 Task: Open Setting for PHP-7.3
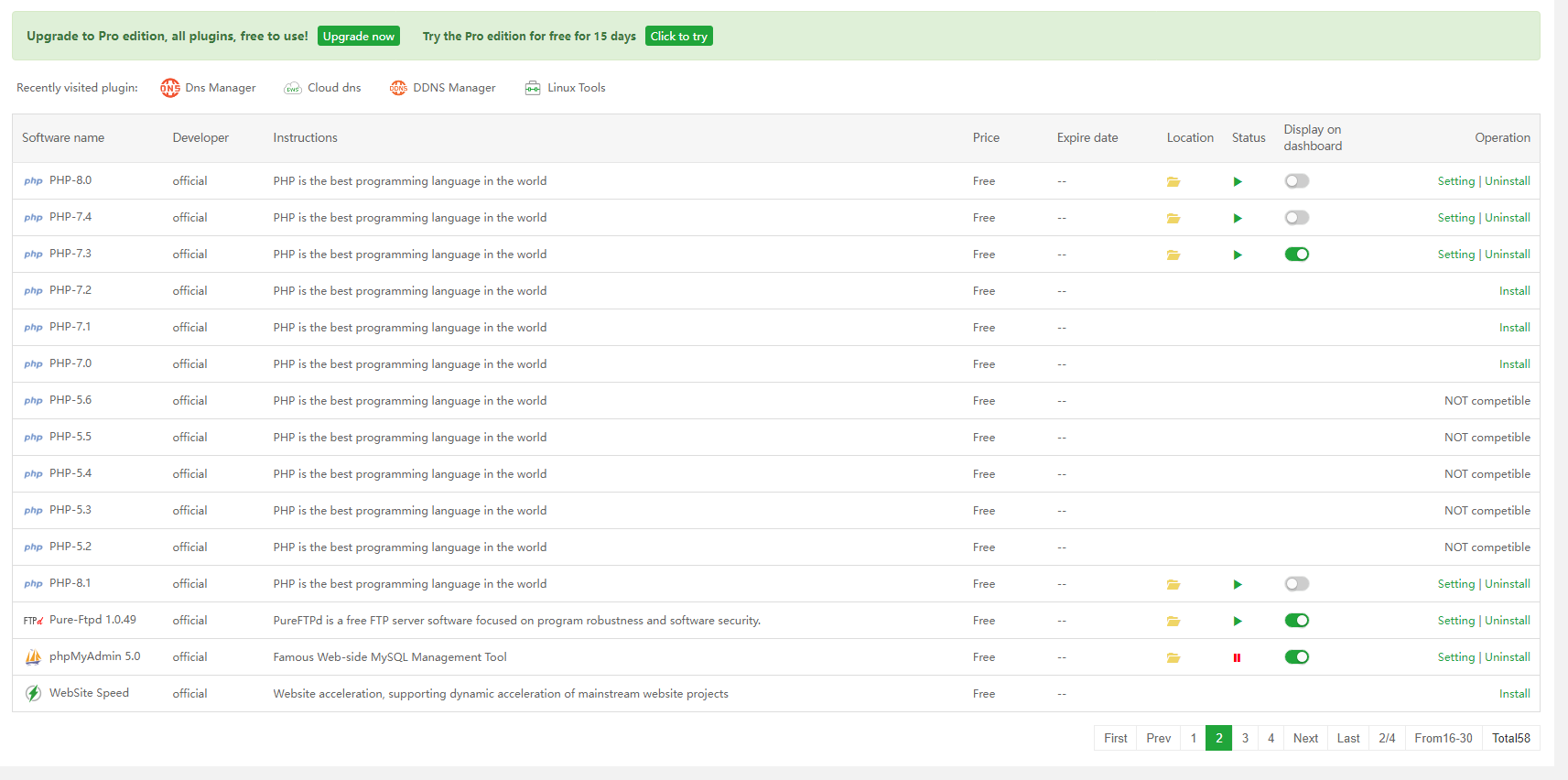[1455, 255]
